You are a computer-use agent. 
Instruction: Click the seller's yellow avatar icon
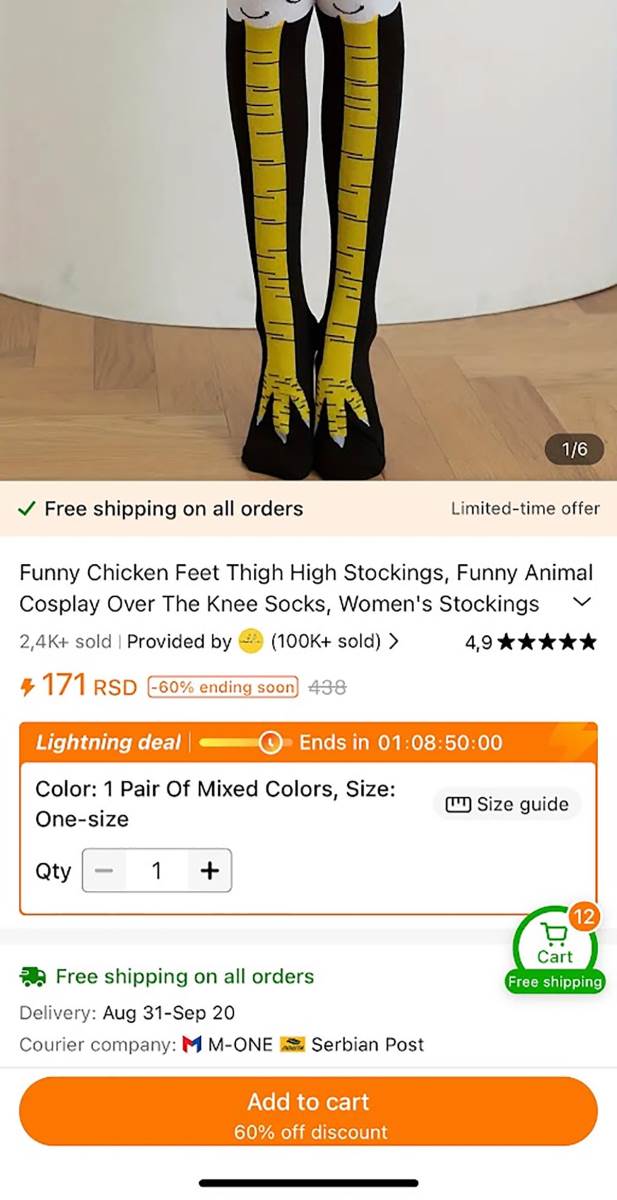251,642
